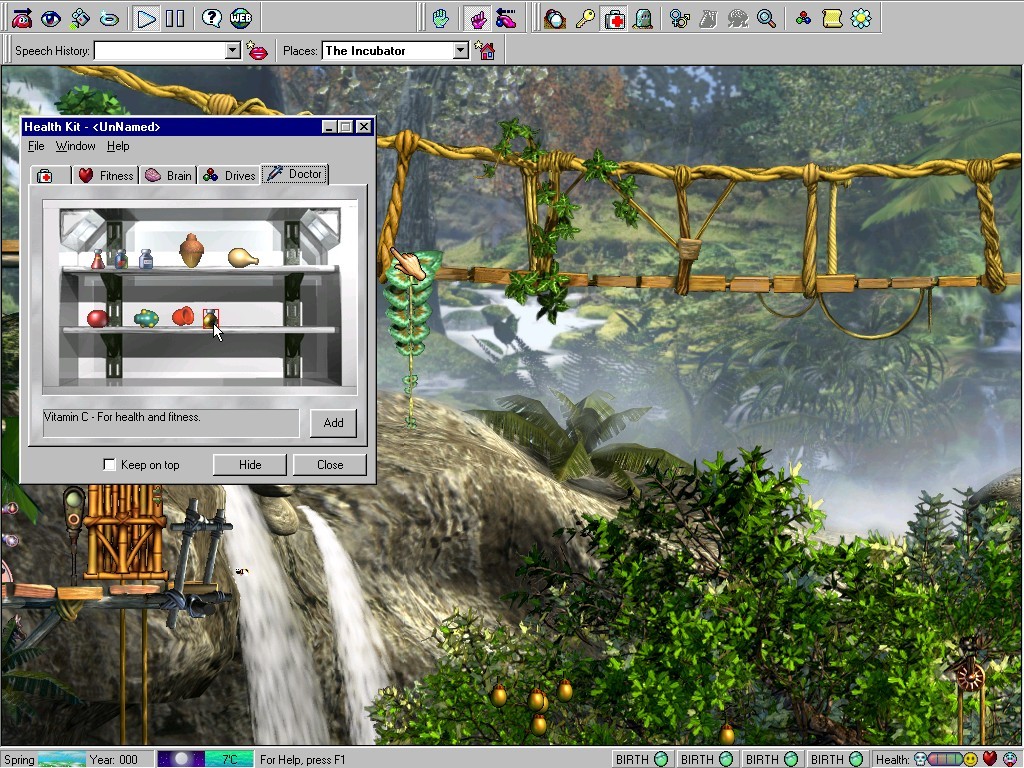Viewport: 1024px width, 768px height.
Task: Click the purple creature arrow icon
Action: 506,18
